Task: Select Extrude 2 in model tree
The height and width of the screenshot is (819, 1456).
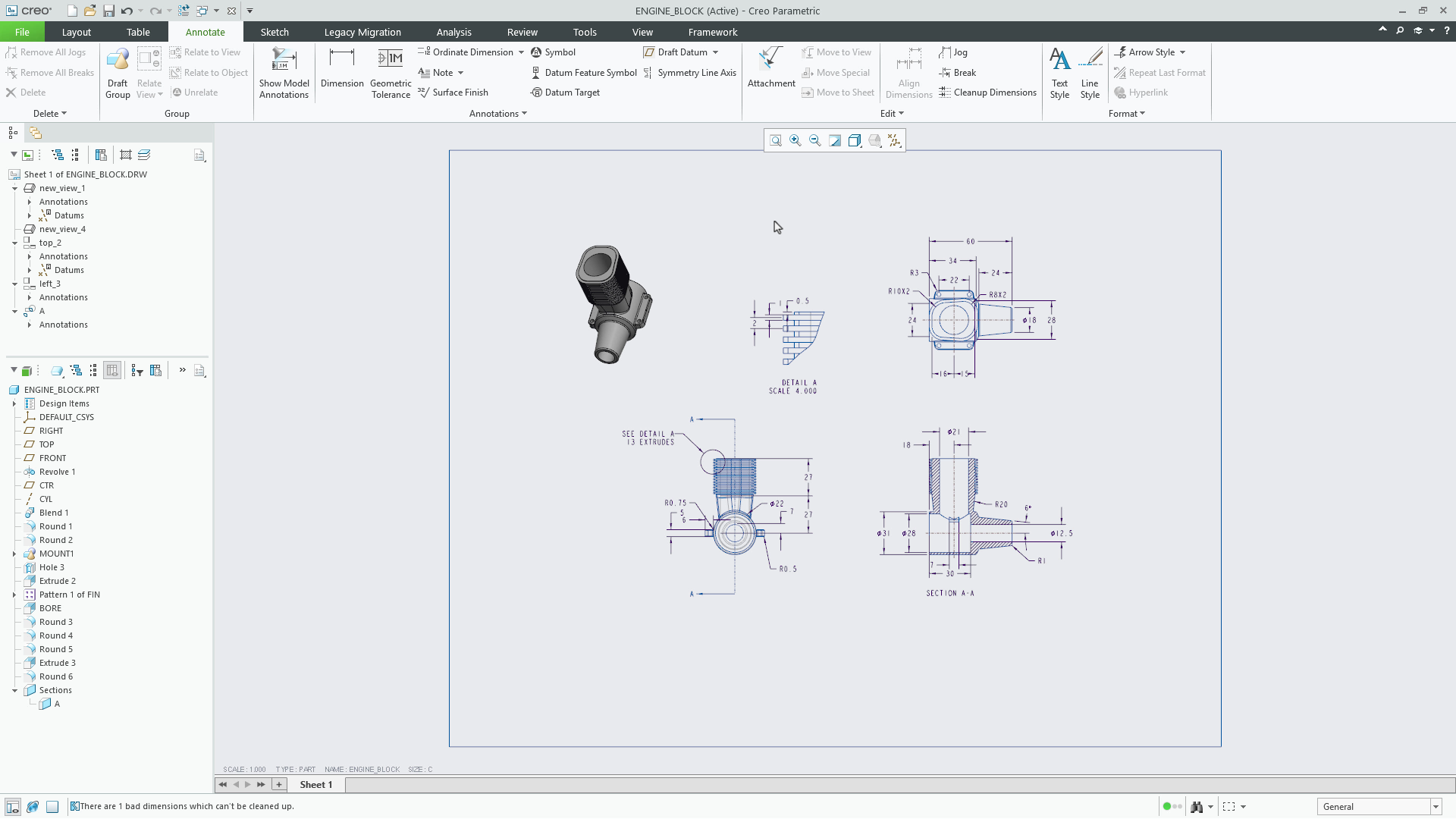Action: 58,582
